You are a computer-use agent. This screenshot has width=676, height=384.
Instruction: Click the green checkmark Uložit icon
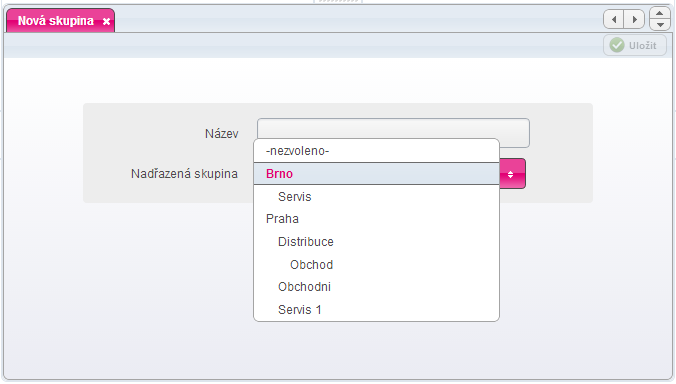click(617, 45)
